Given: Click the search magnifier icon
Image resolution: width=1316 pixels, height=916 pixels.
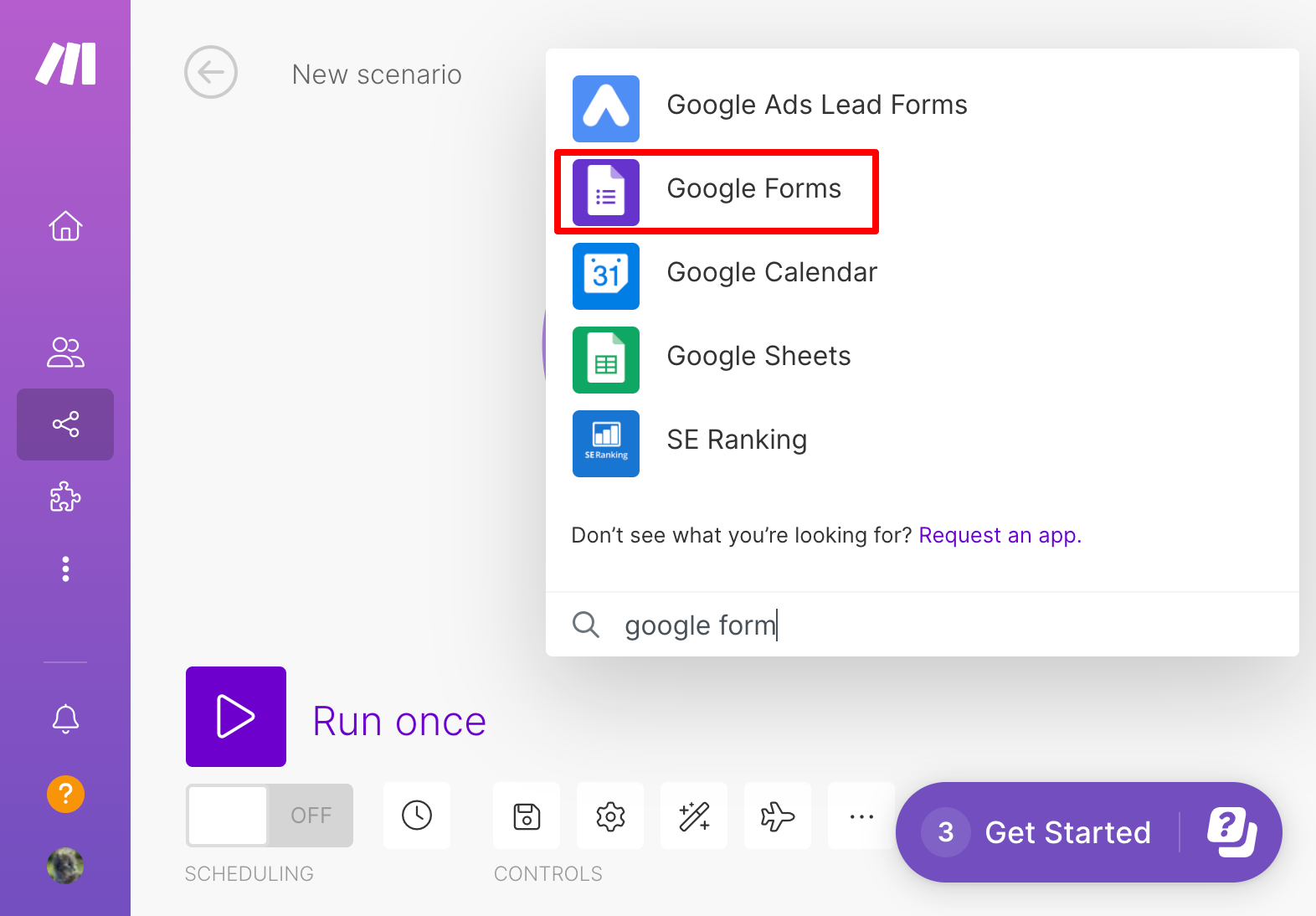Looking at the screenshot, I should click(586, 625).
